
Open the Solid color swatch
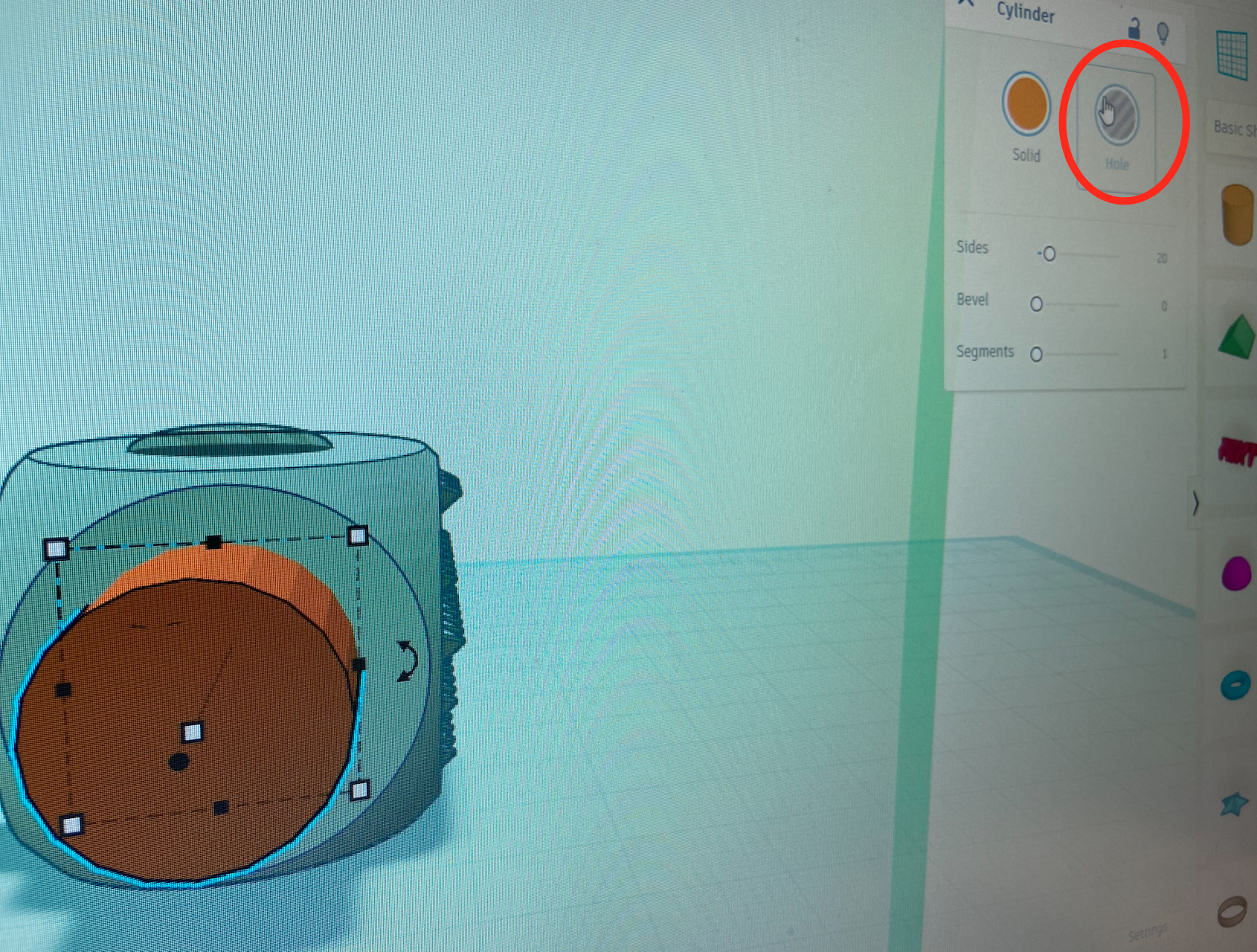tap(1026, 103)
